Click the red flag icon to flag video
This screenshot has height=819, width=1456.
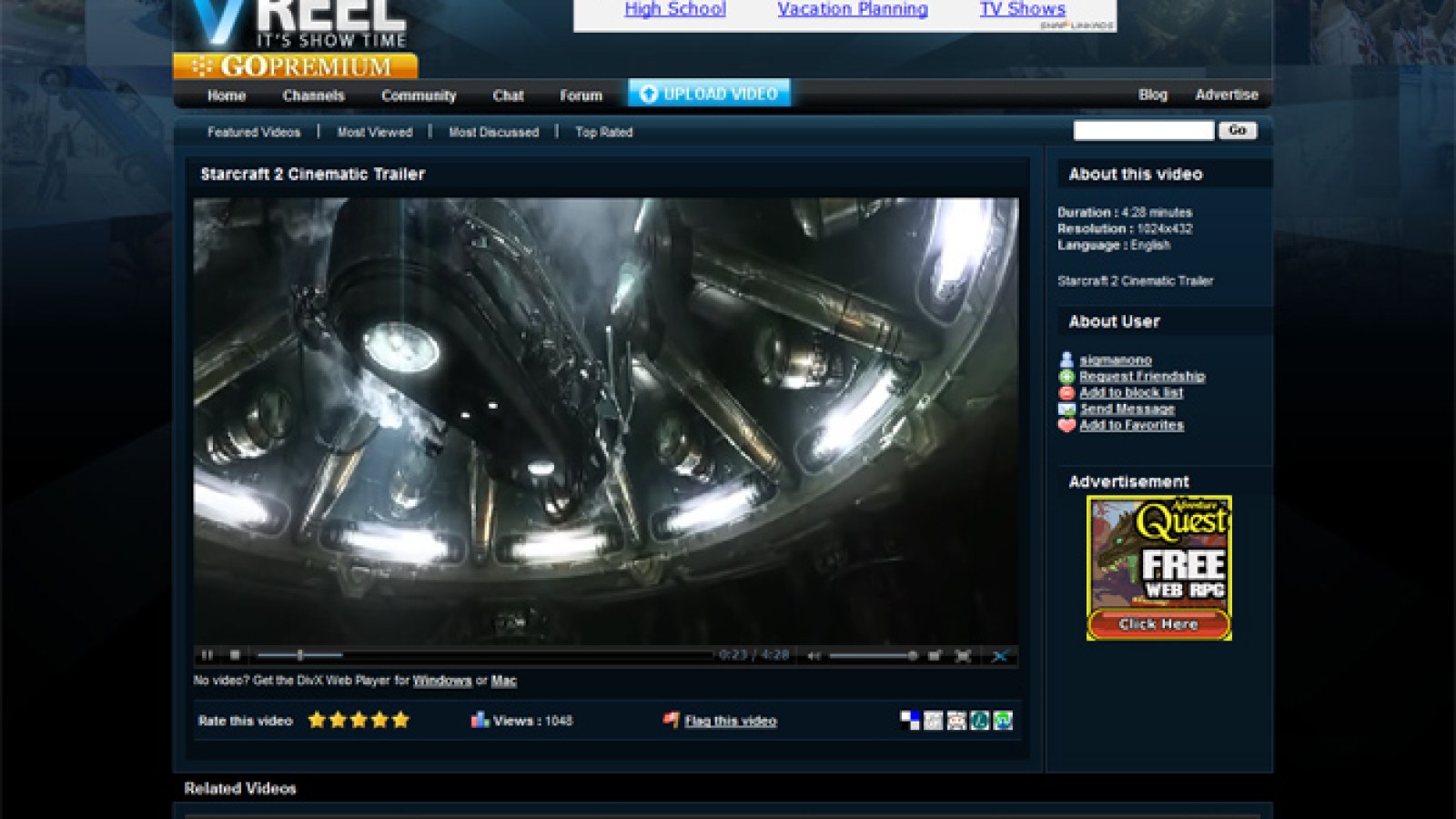pyautogui.click(x=670, y=719)
